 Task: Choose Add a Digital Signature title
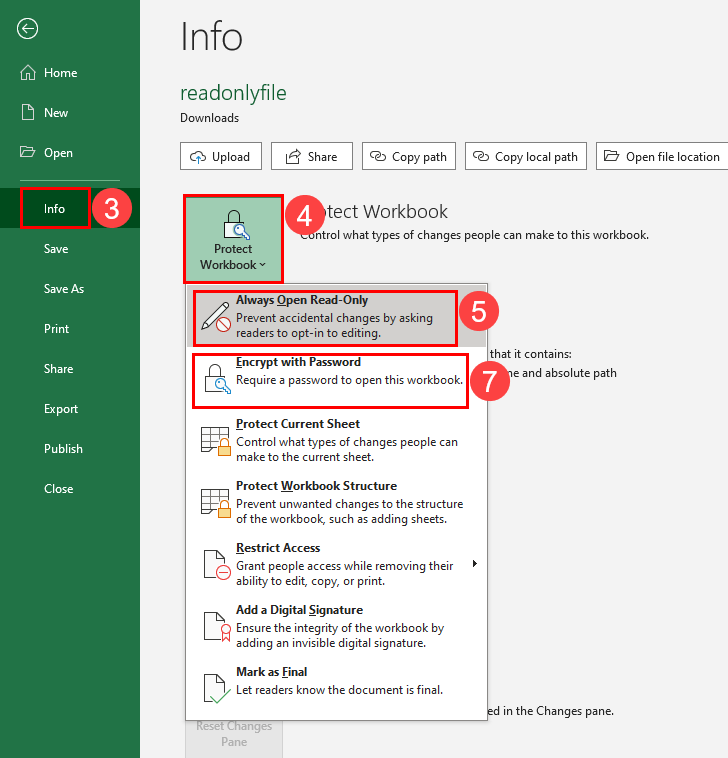click(x=299, y=610)
